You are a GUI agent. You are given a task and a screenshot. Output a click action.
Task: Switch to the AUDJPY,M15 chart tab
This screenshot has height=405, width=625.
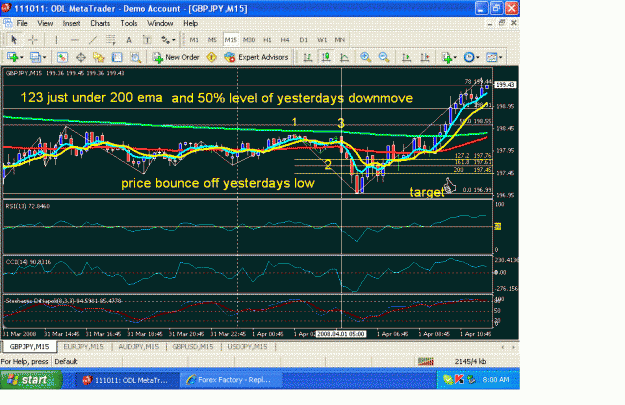pyautogui.click(x=139, y=347)
